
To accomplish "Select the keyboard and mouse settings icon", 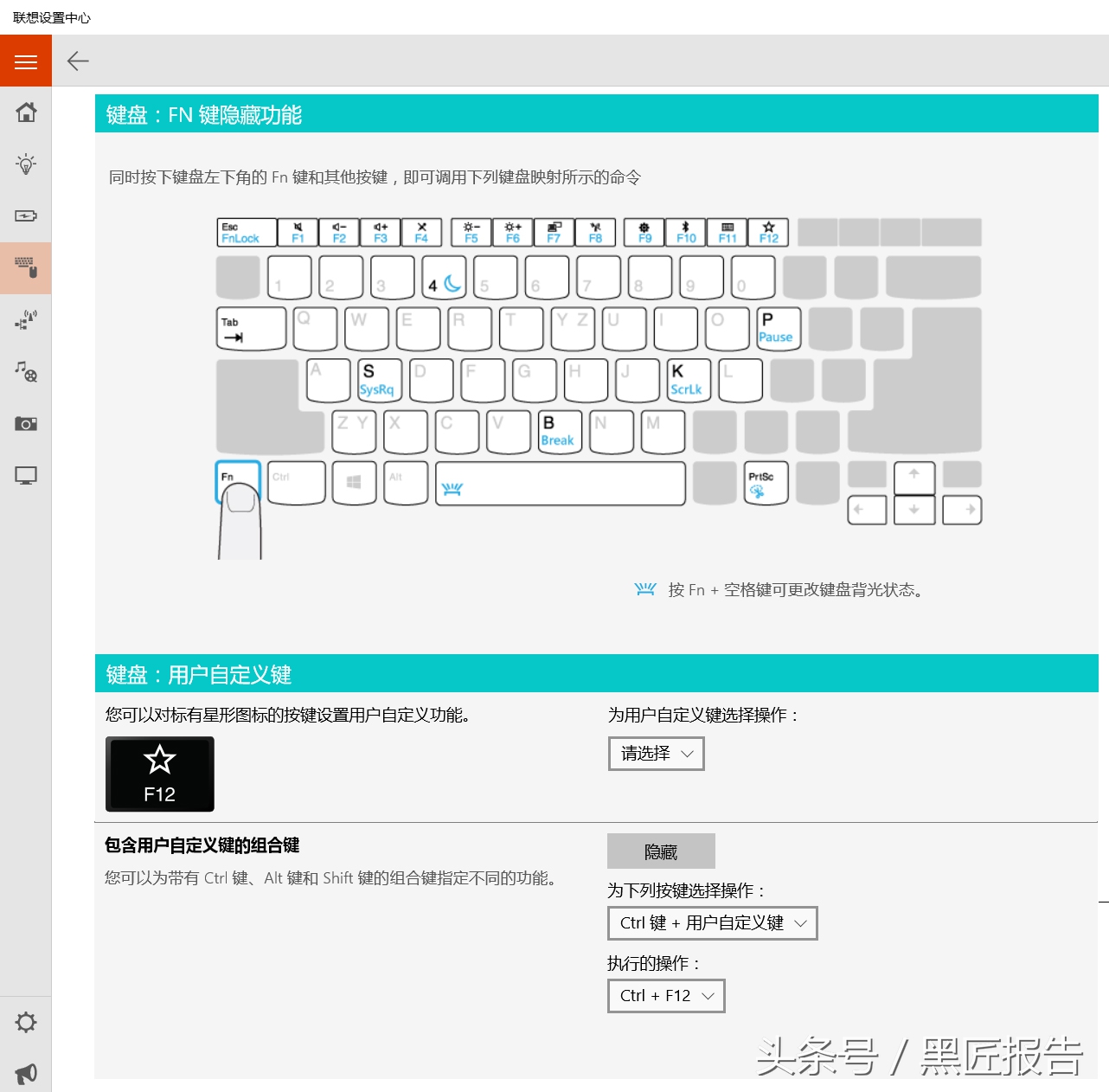I will pos(26,268).
